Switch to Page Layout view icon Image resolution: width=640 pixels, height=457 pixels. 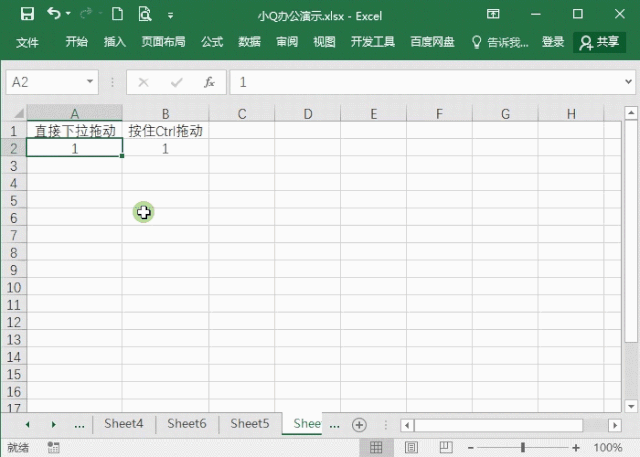411,448
